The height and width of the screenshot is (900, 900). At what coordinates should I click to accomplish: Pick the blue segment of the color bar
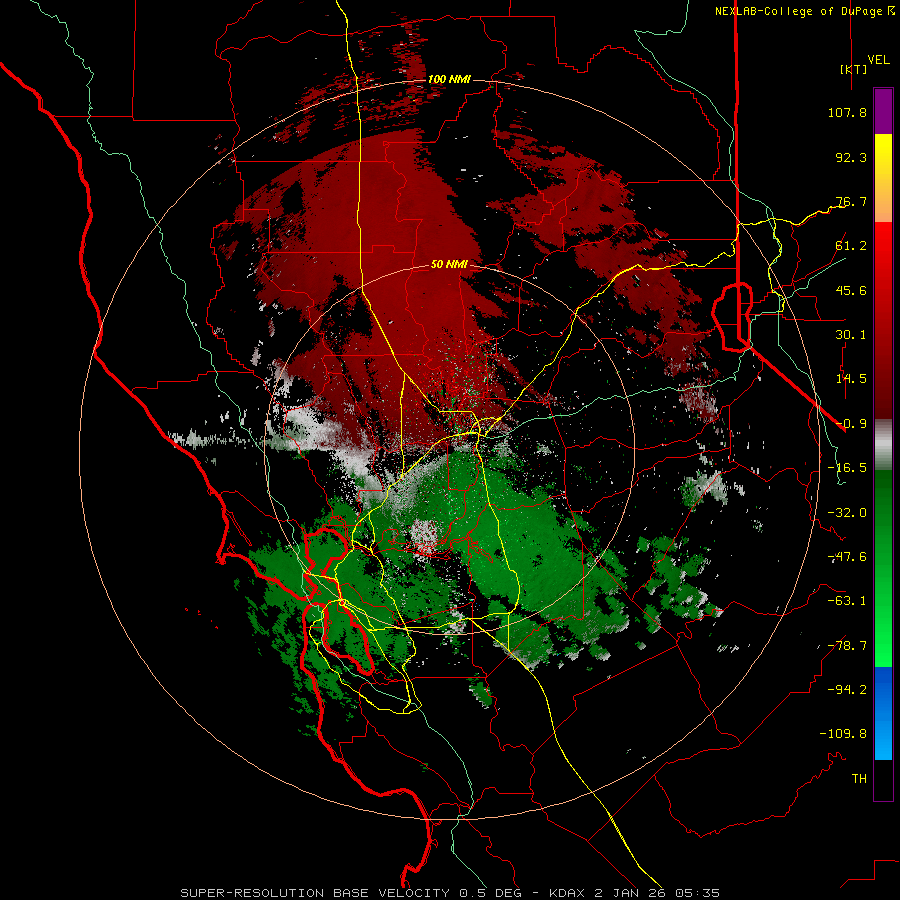(x=883, y=713)
